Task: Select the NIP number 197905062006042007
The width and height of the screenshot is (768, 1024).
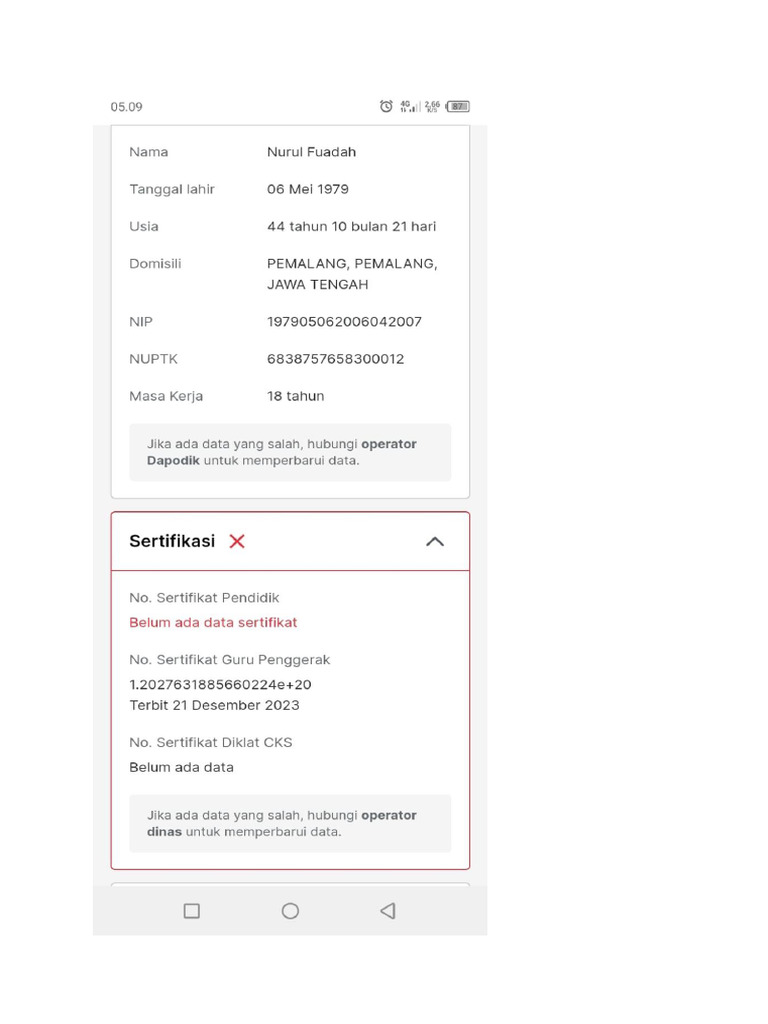Action: (x=344, y=322)
